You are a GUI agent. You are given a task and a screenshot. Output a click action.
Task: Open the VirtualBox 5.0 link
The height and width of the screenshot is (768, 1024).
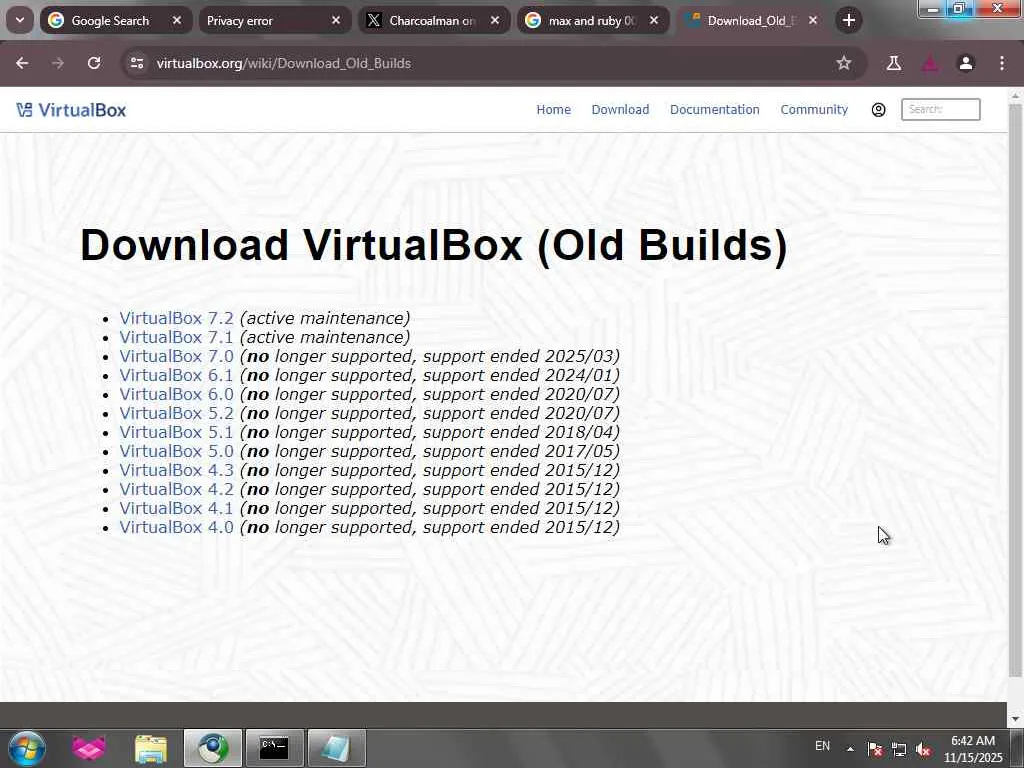(x=176, y=451)
